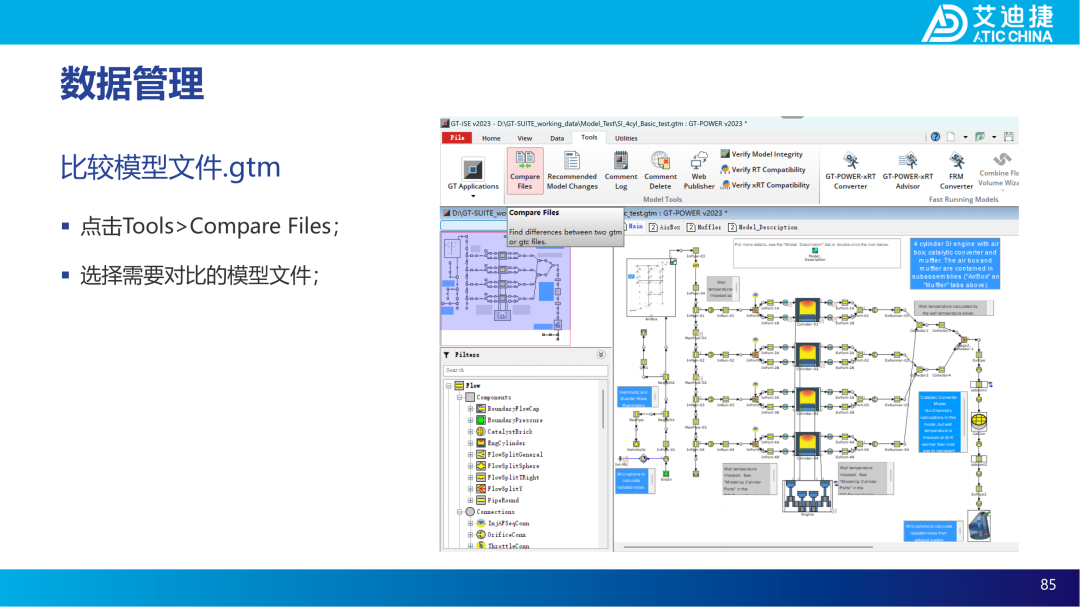The width and height of the screenshot is (1080, 607).
Task: Click the blue help question-mark icon
Action: (x=935, y=137)
